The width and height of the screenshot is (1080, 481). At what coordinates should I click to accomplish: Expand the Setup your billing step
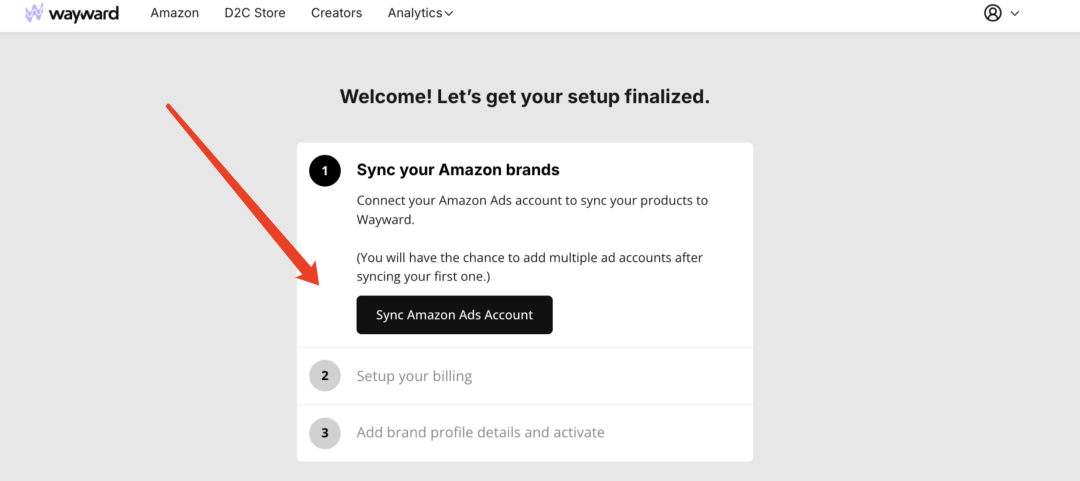(x=525, y=376)
